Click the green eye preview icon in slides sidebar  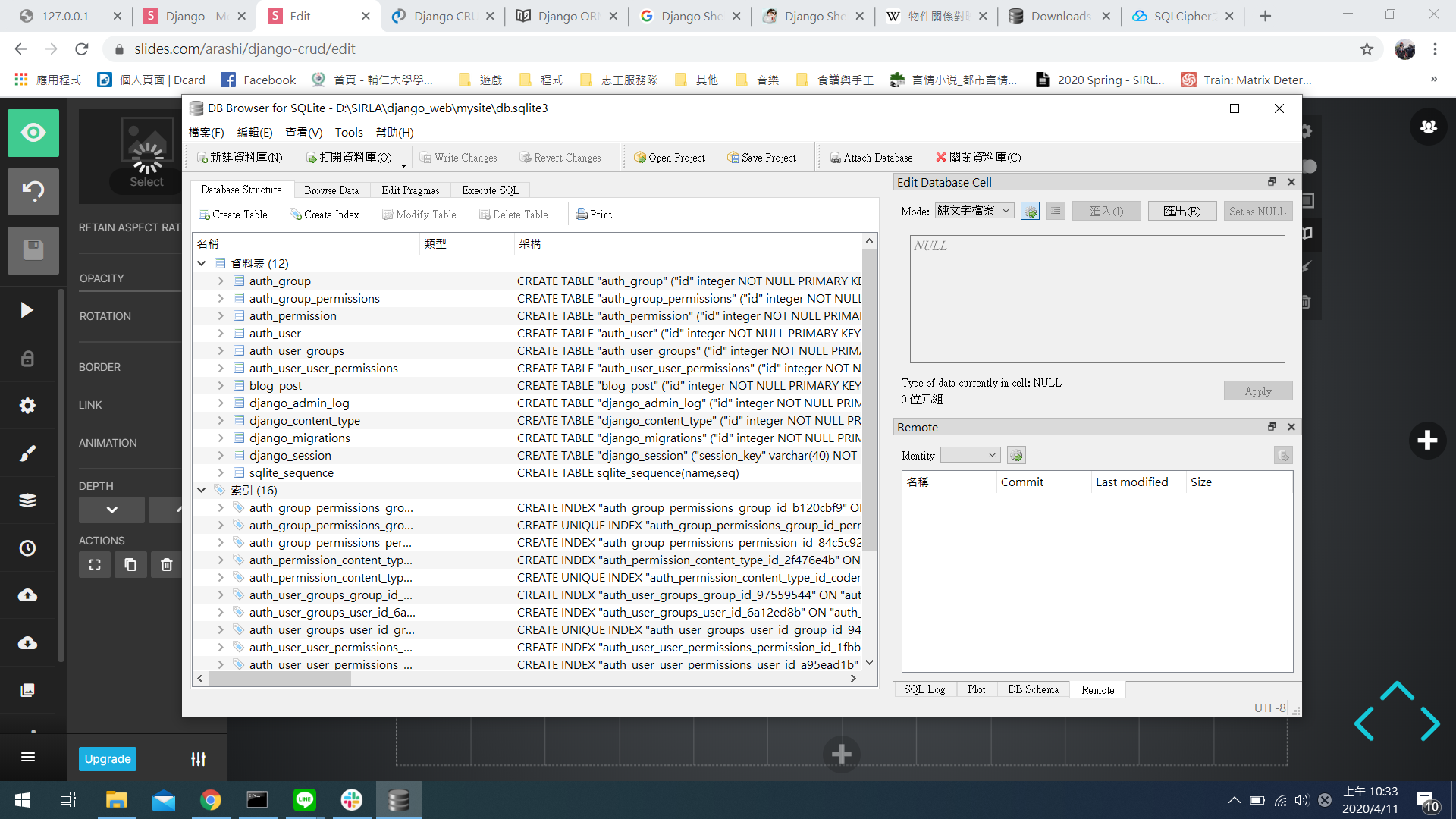click(33, 133)
